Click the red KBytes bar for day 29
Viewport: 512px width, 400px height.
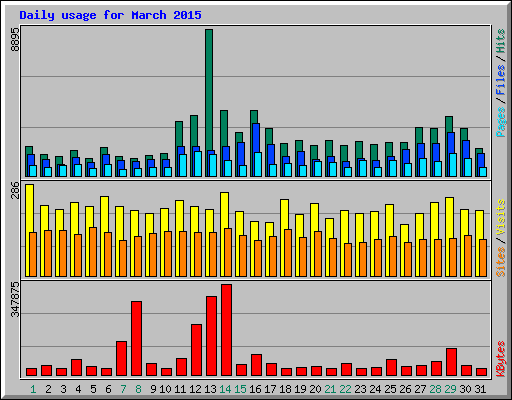(x=451, y=362)
